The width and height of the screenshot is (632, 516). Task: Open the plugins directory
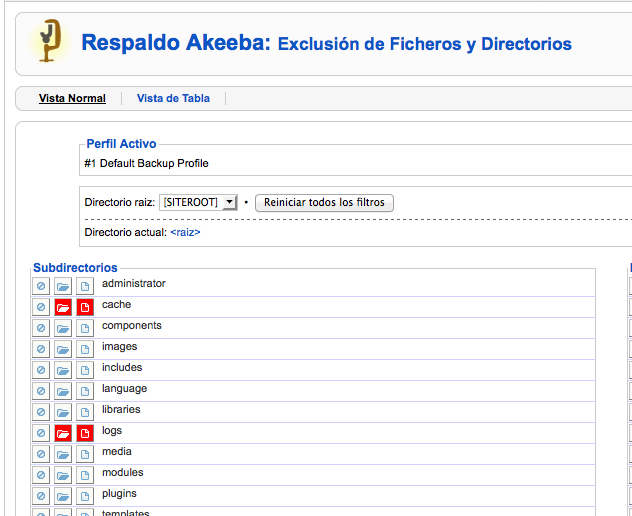(x=119, y=493)
